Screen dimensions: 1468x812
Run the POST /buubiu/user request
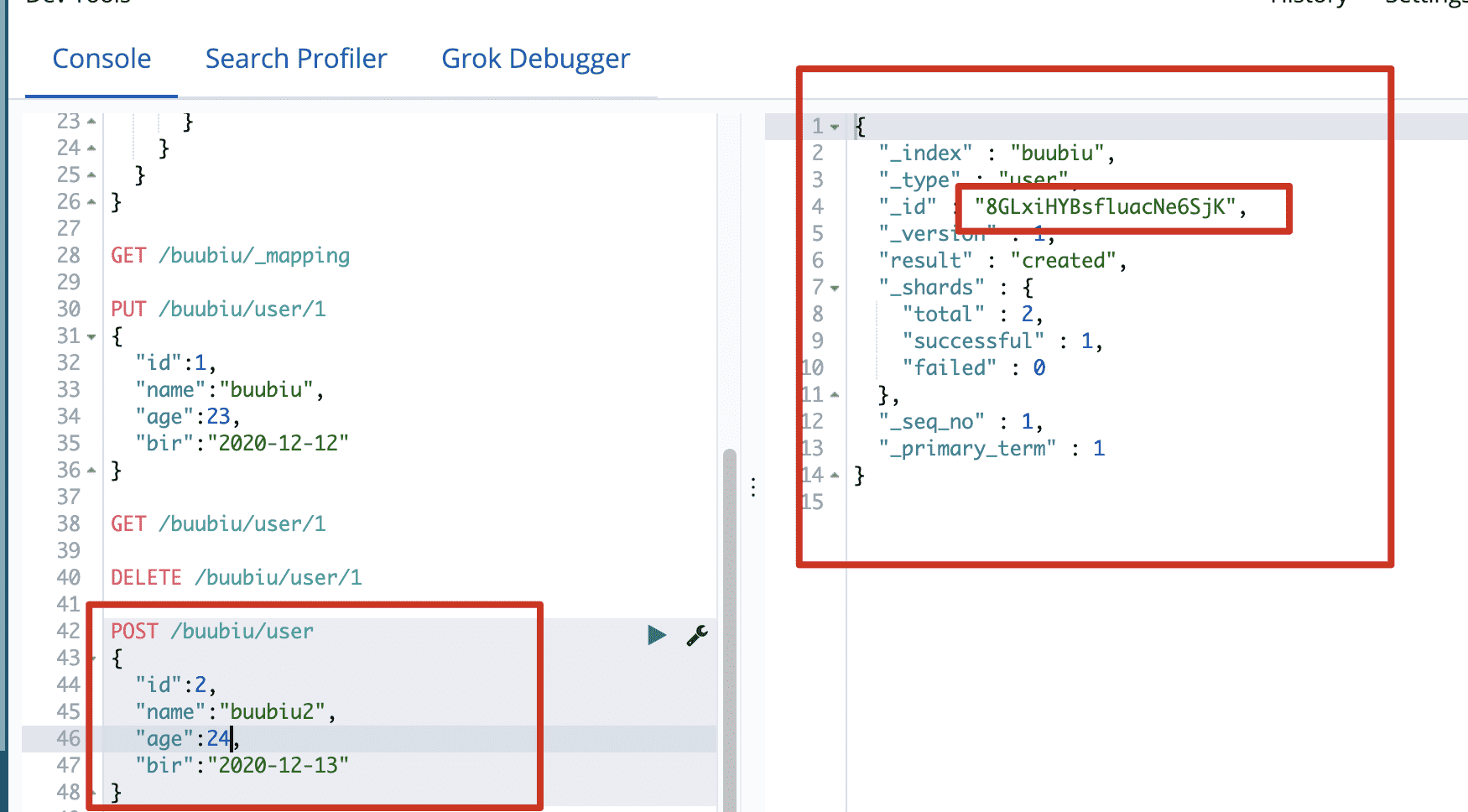click(656, 635)
